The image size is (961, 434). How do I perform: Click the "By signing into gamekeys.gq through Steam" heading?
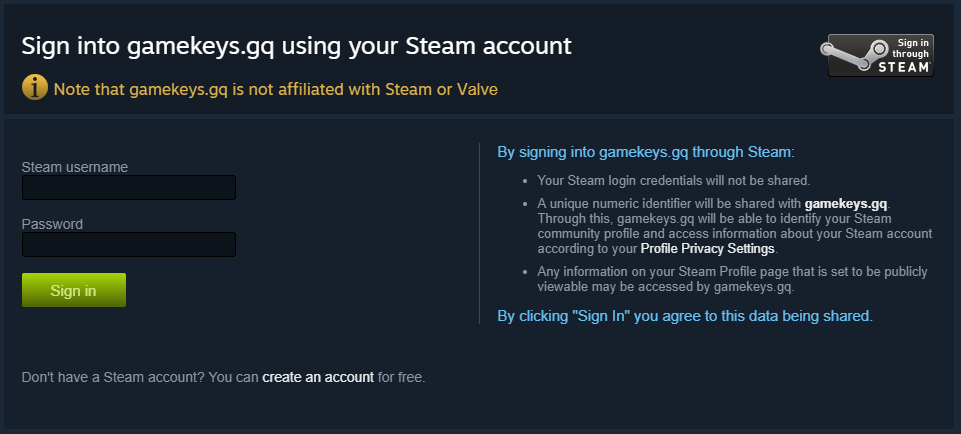click(x=645, y=152)
